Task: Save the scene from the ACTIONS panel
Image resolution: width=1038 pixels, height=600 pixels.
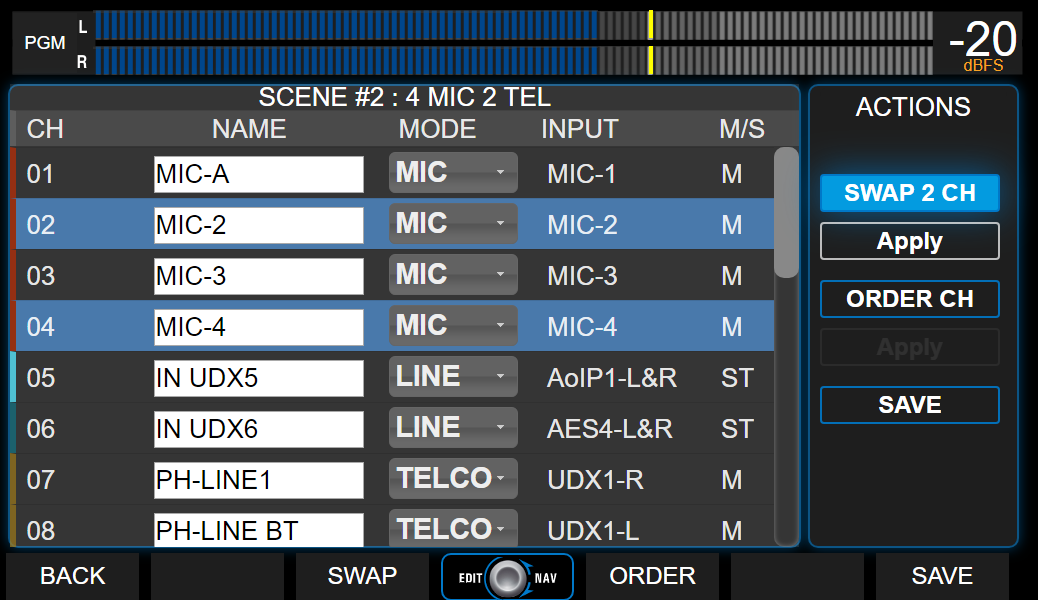Action: 909,404
